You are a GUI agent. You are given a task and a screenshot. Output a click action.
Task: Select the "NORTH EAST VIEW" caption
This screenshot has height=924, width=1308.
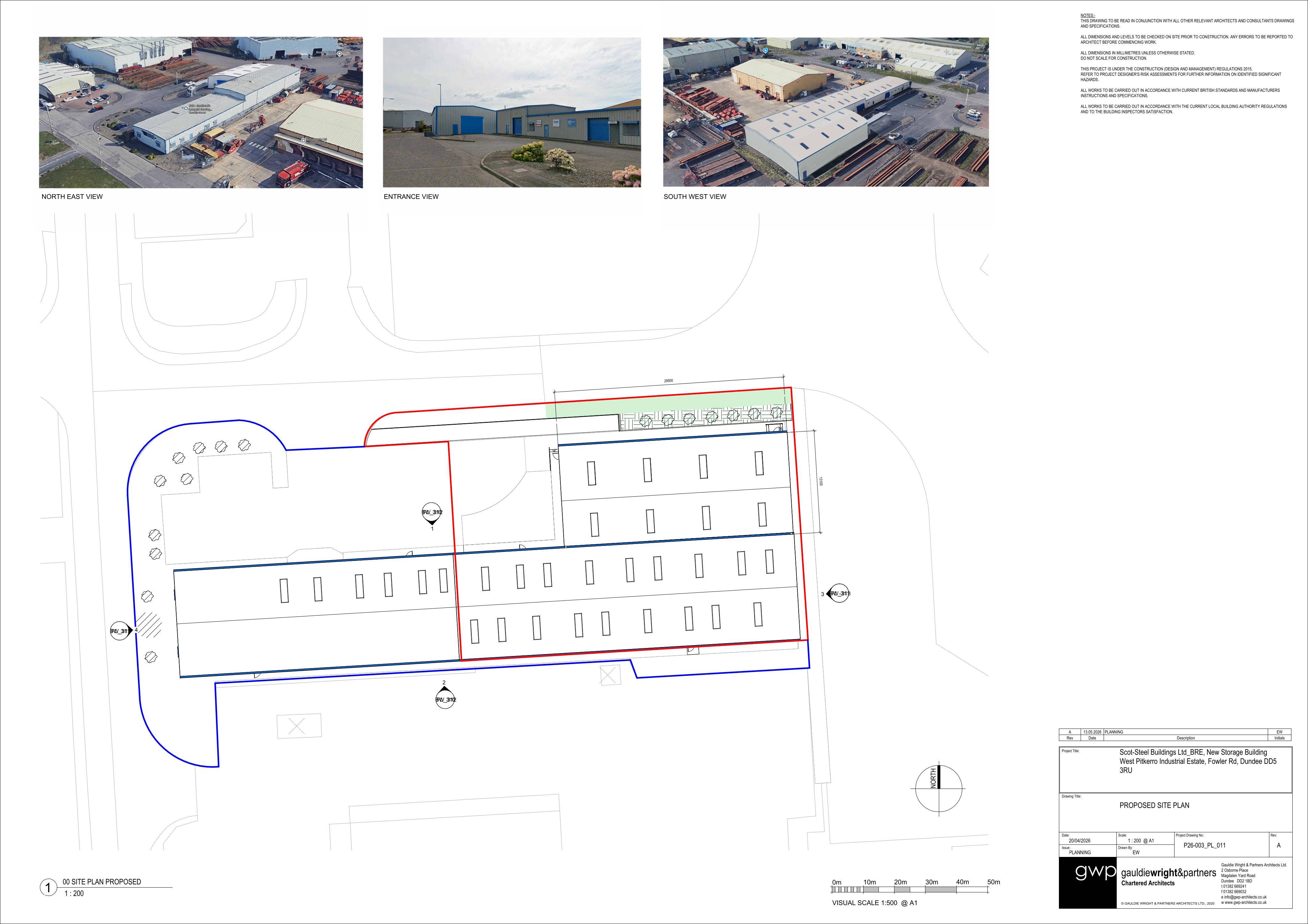(72, 196)
